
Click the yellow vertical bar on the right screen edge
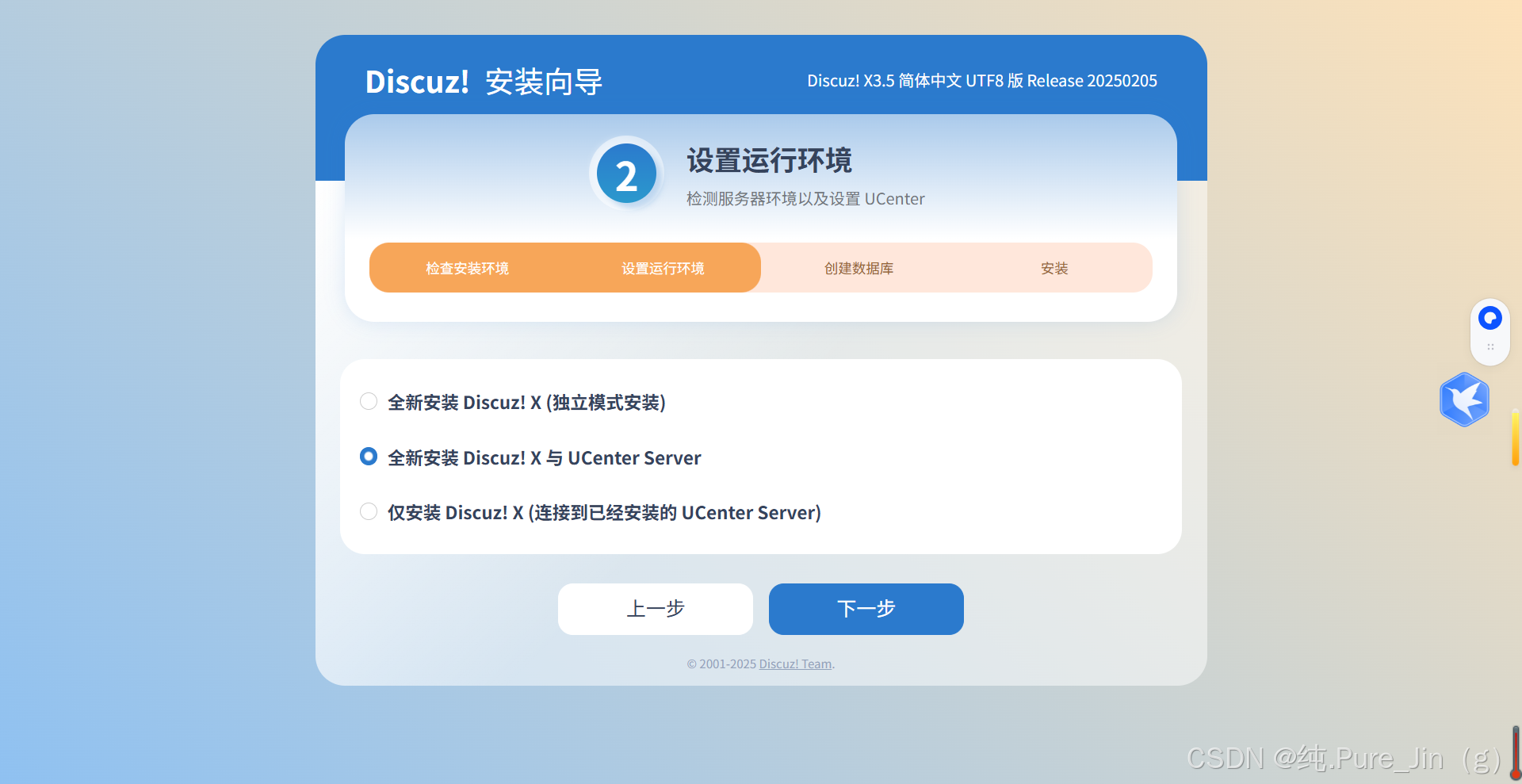coord(1516,438)
